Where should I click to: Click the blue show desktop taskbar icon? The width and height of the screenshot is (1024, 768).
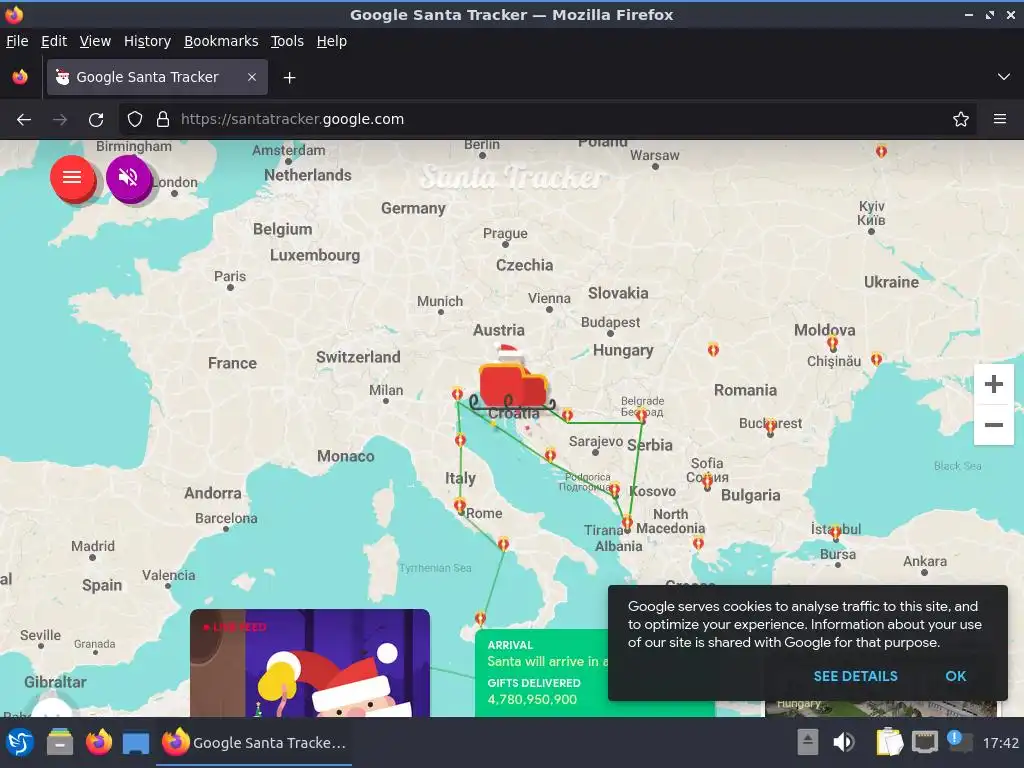pyautogui.click(x=136, y=743)
